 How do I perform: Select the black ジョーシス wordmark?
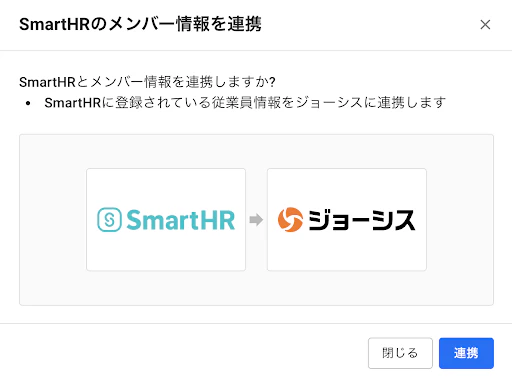pyautogui.click(x=362, y=220)
